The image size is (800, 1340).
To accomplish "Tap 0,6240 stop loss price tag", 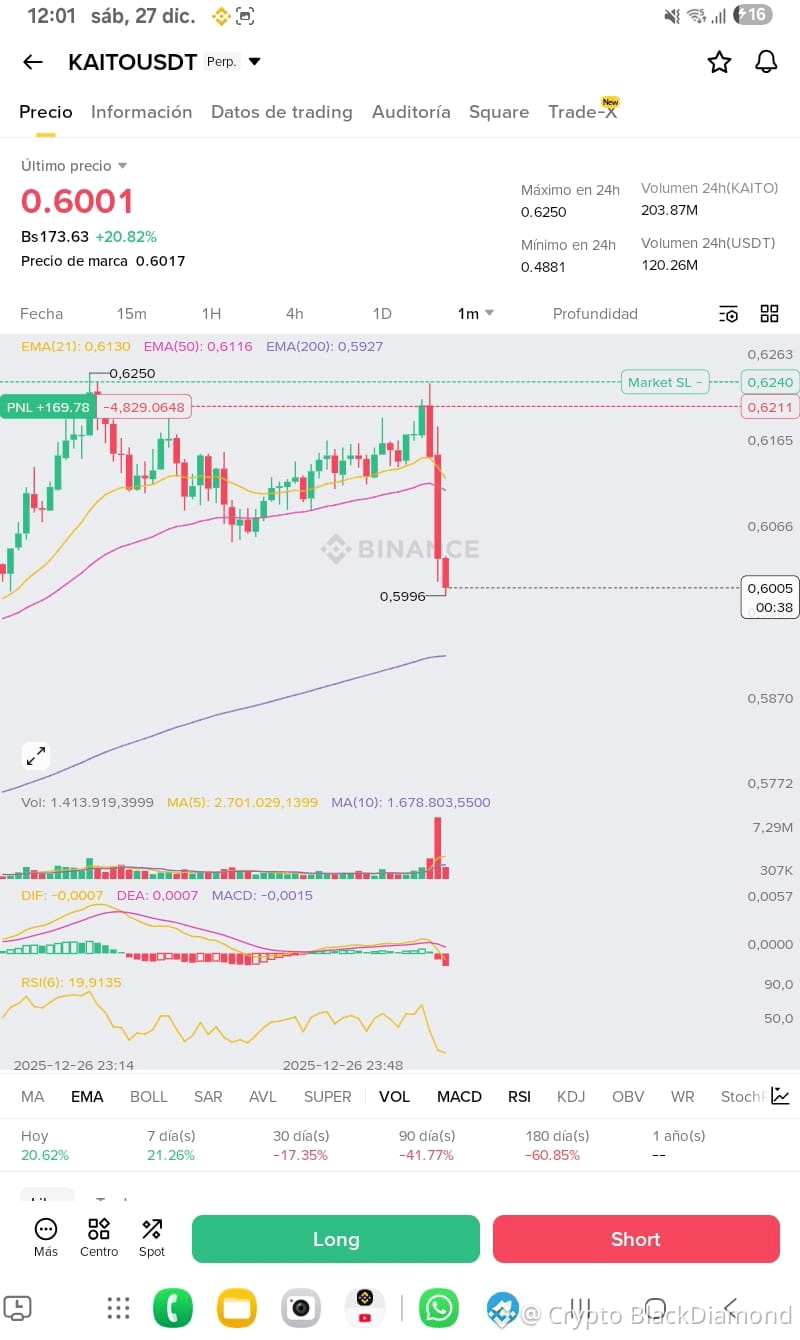I will tap(770, 382).
